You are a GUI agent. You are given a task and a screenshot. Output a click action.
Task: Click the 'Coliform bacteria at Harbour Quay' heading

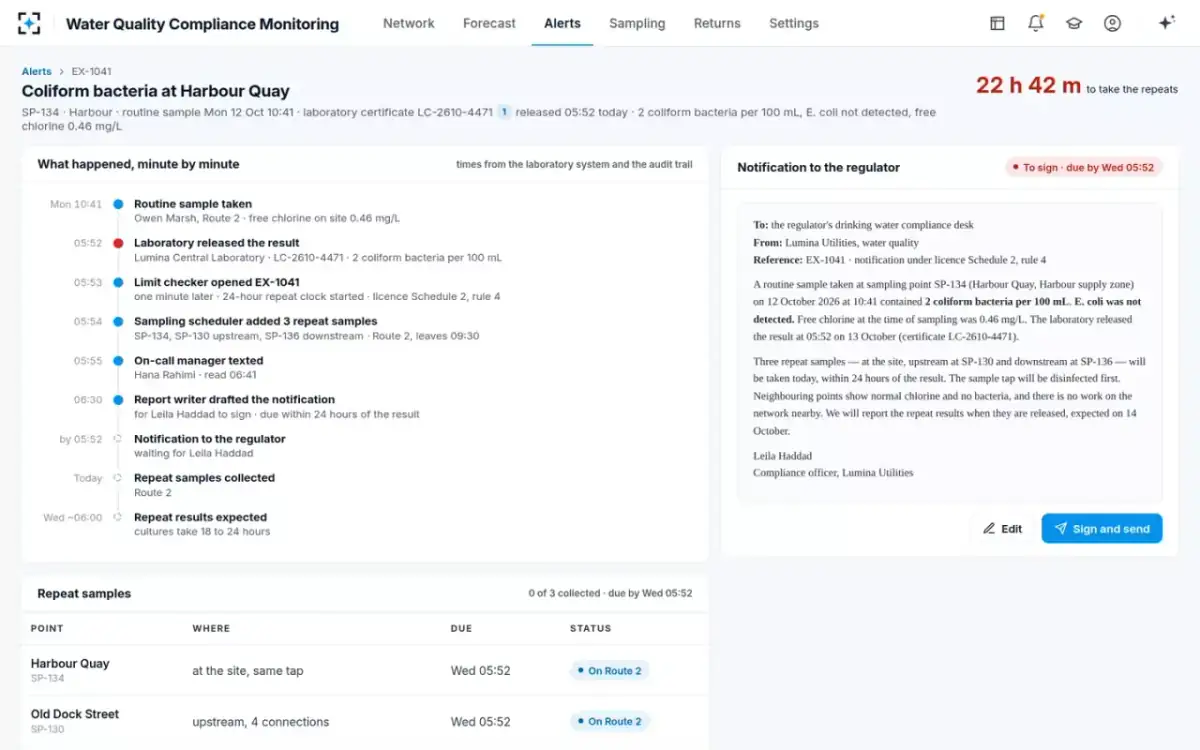[x=156, y=91]
